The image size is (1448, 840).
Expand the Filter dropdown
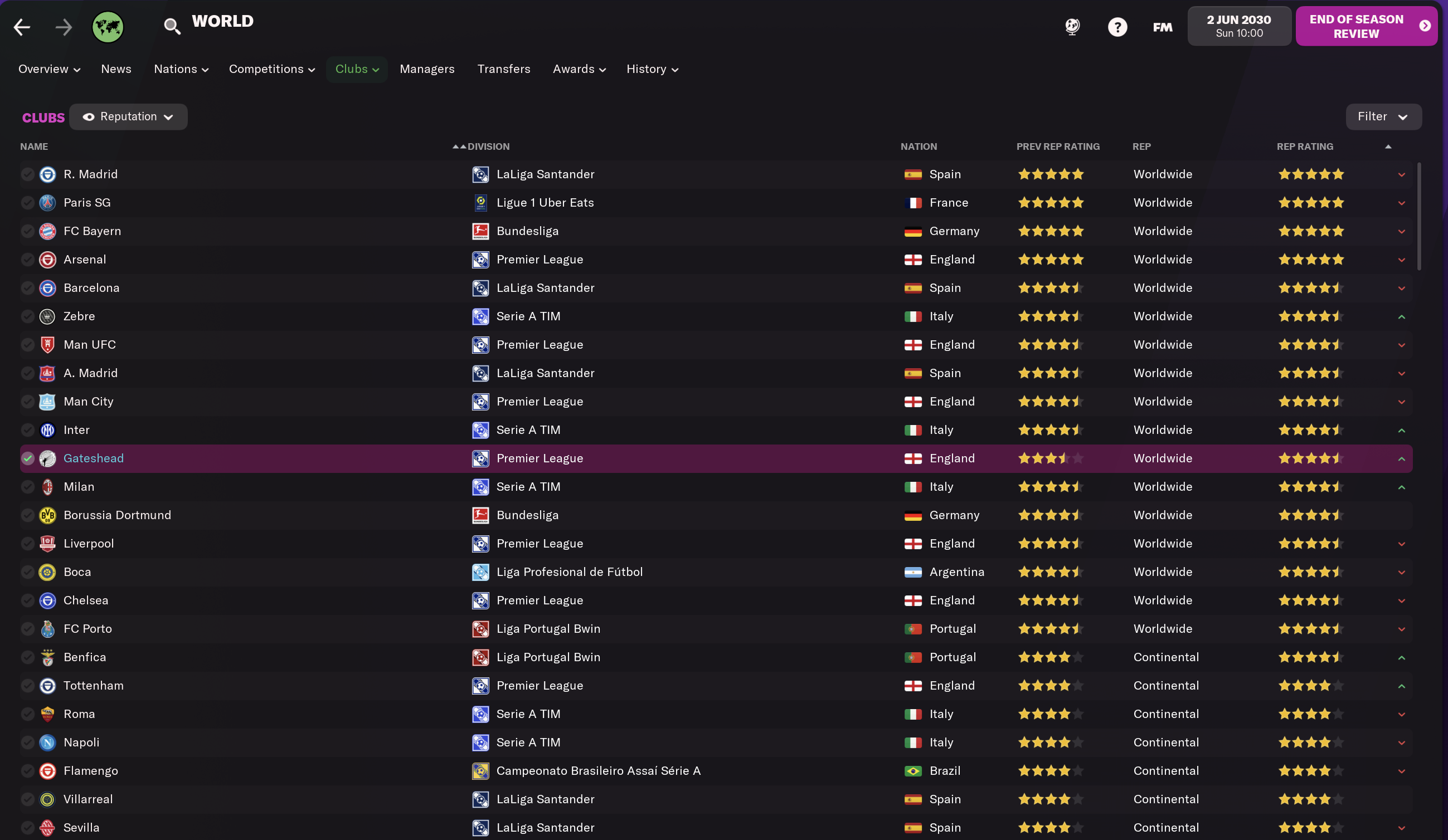pos(1383,116)
